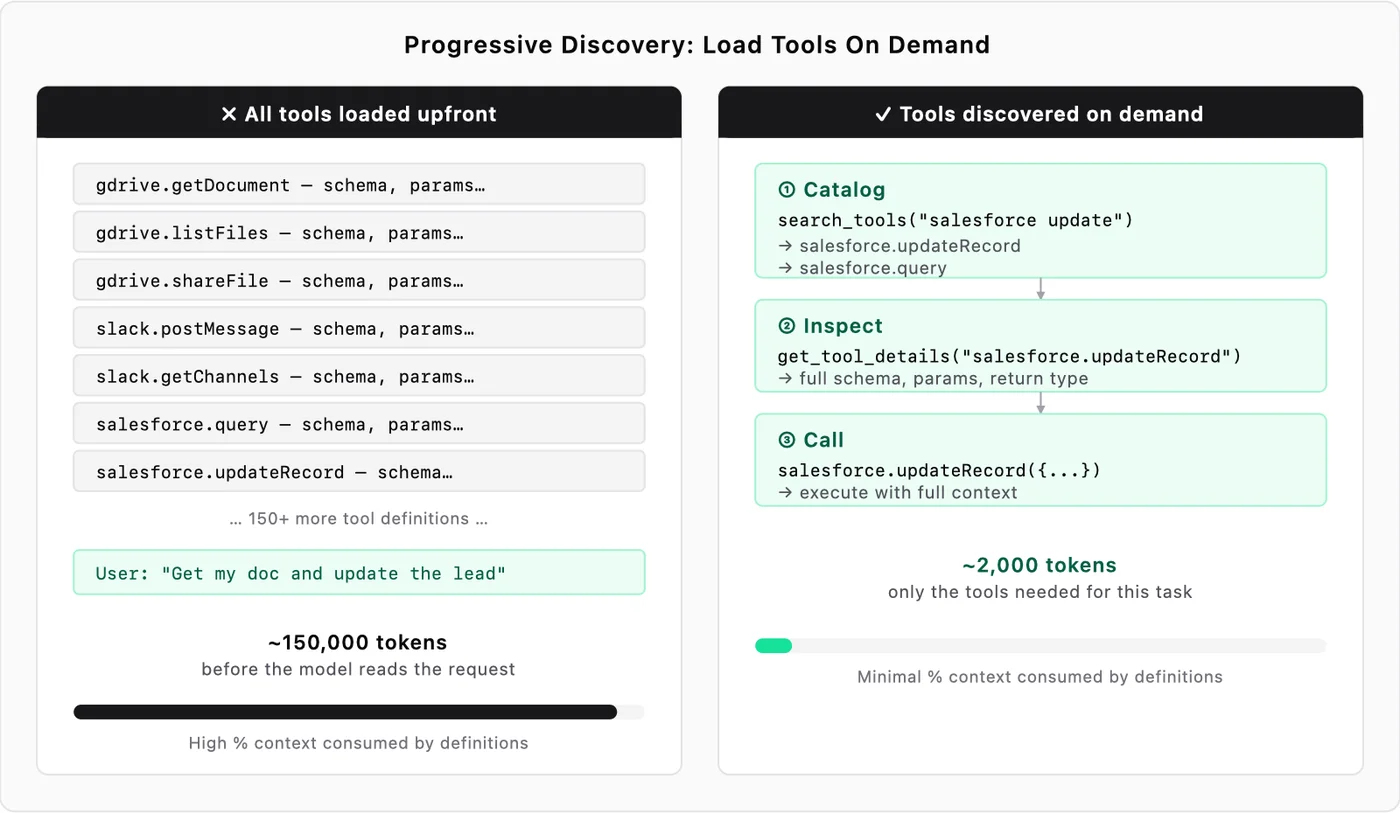Select the gdrive.listFiles tool definition row
Viewport: 1400px width, 813px height.
coord(359,233)
